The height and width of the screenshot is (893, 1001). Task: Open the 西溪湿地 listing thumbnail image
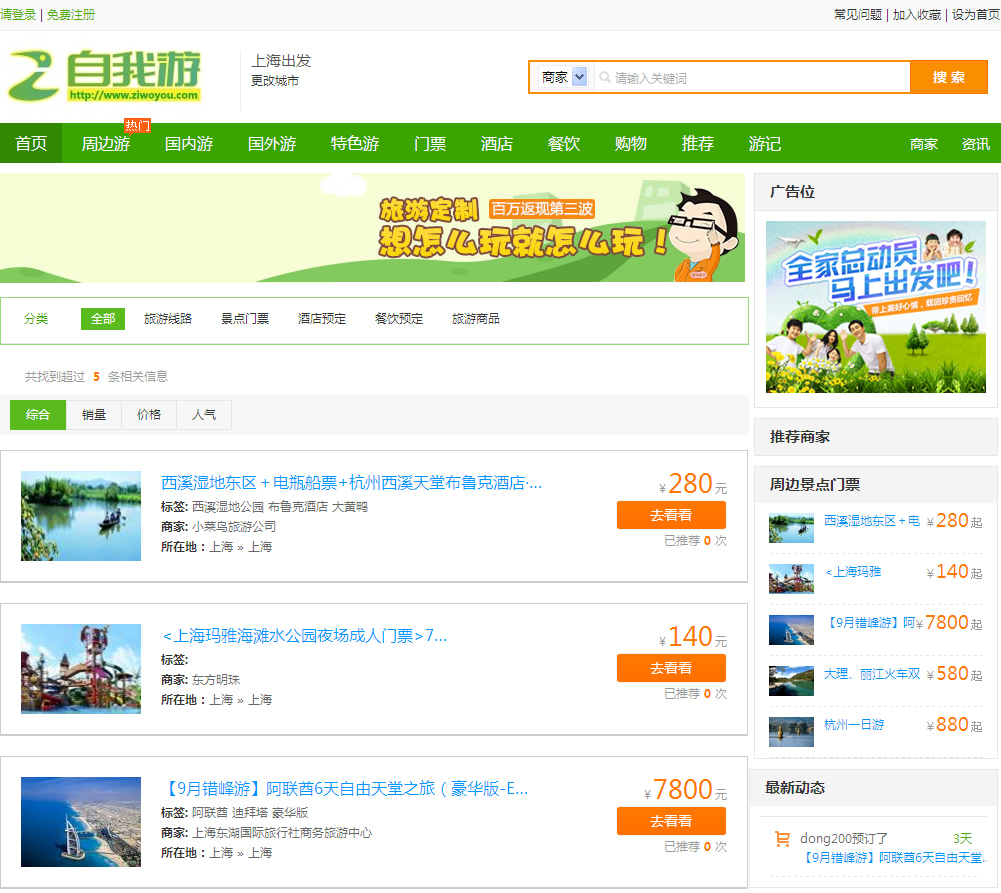coord(81,516)
